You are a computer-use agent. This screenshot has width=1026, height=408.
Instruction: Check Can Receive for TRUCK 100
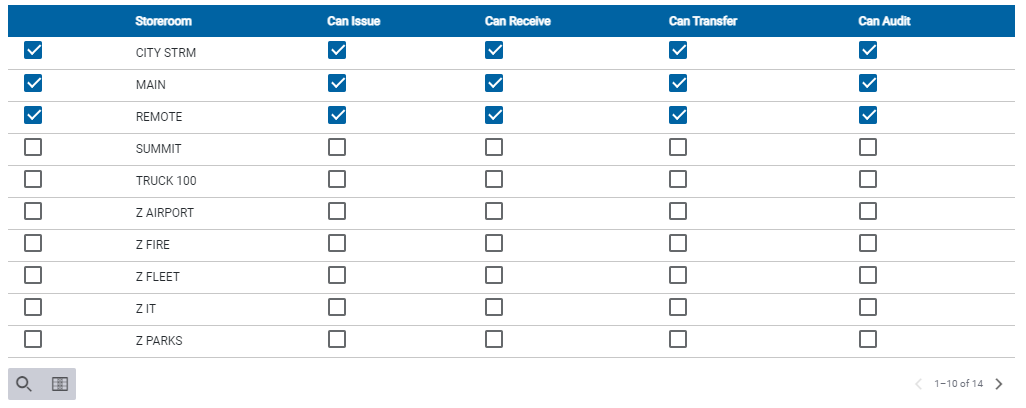494,179
